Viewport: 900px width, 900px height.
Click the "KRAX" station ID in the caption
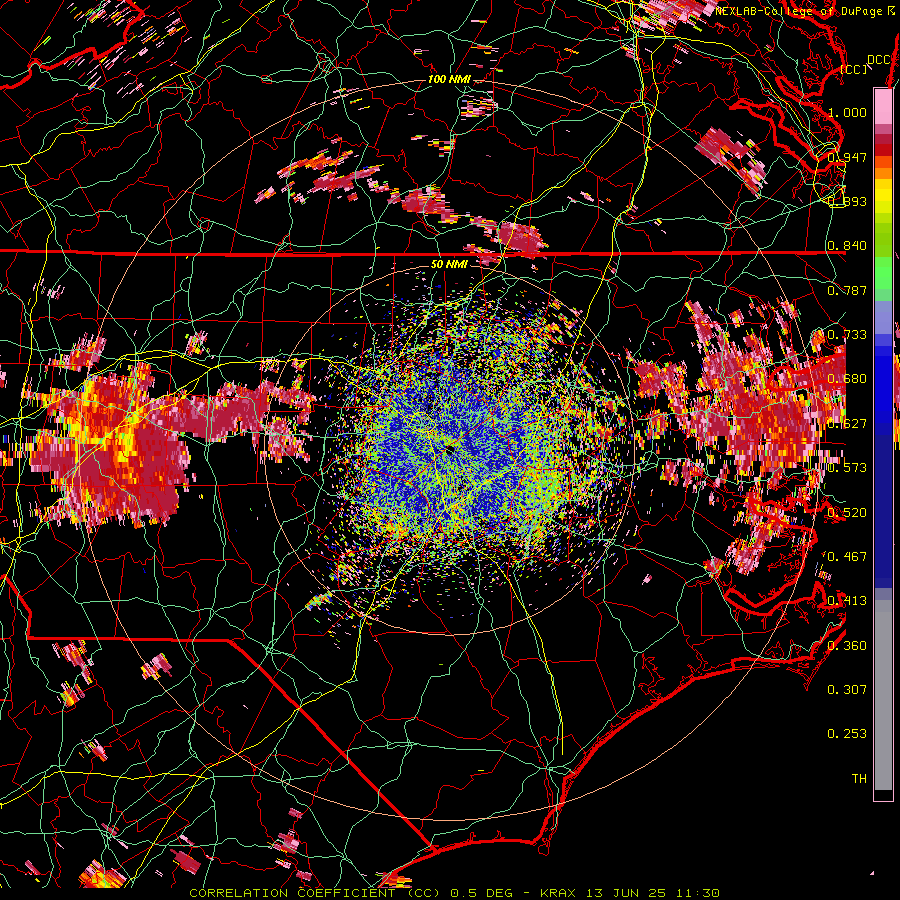(558, 893)
